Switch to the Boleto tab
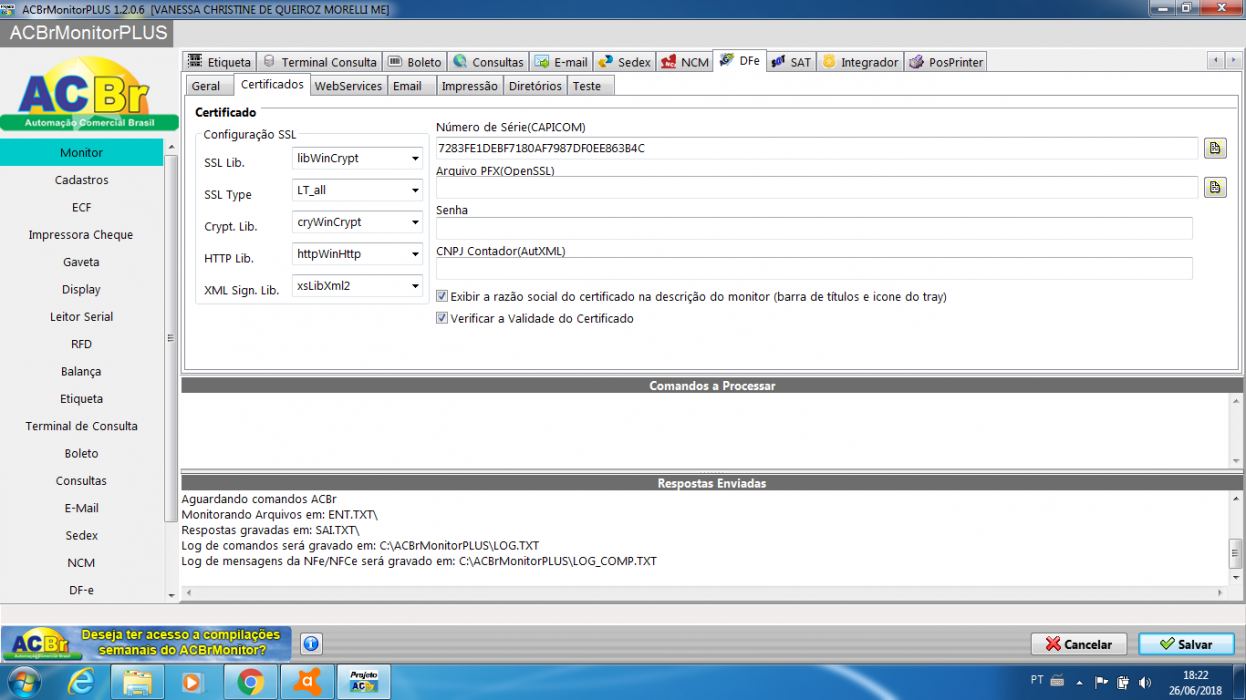The height and width of the screenshot is (700, 1246). tap(414, 62)
